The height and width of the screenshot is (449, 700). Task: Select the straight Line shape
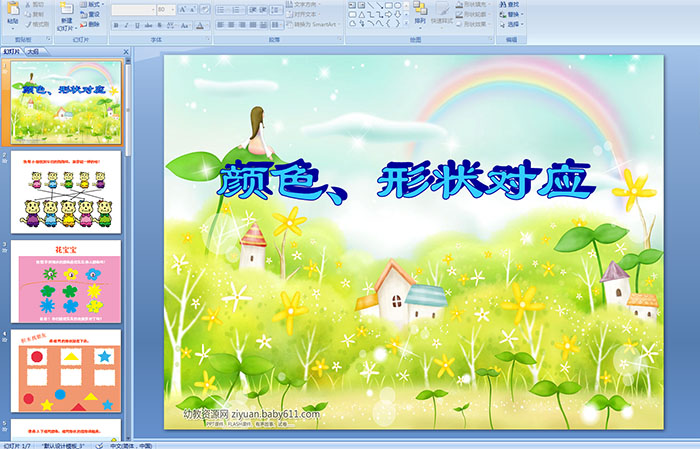click(371, 5)
